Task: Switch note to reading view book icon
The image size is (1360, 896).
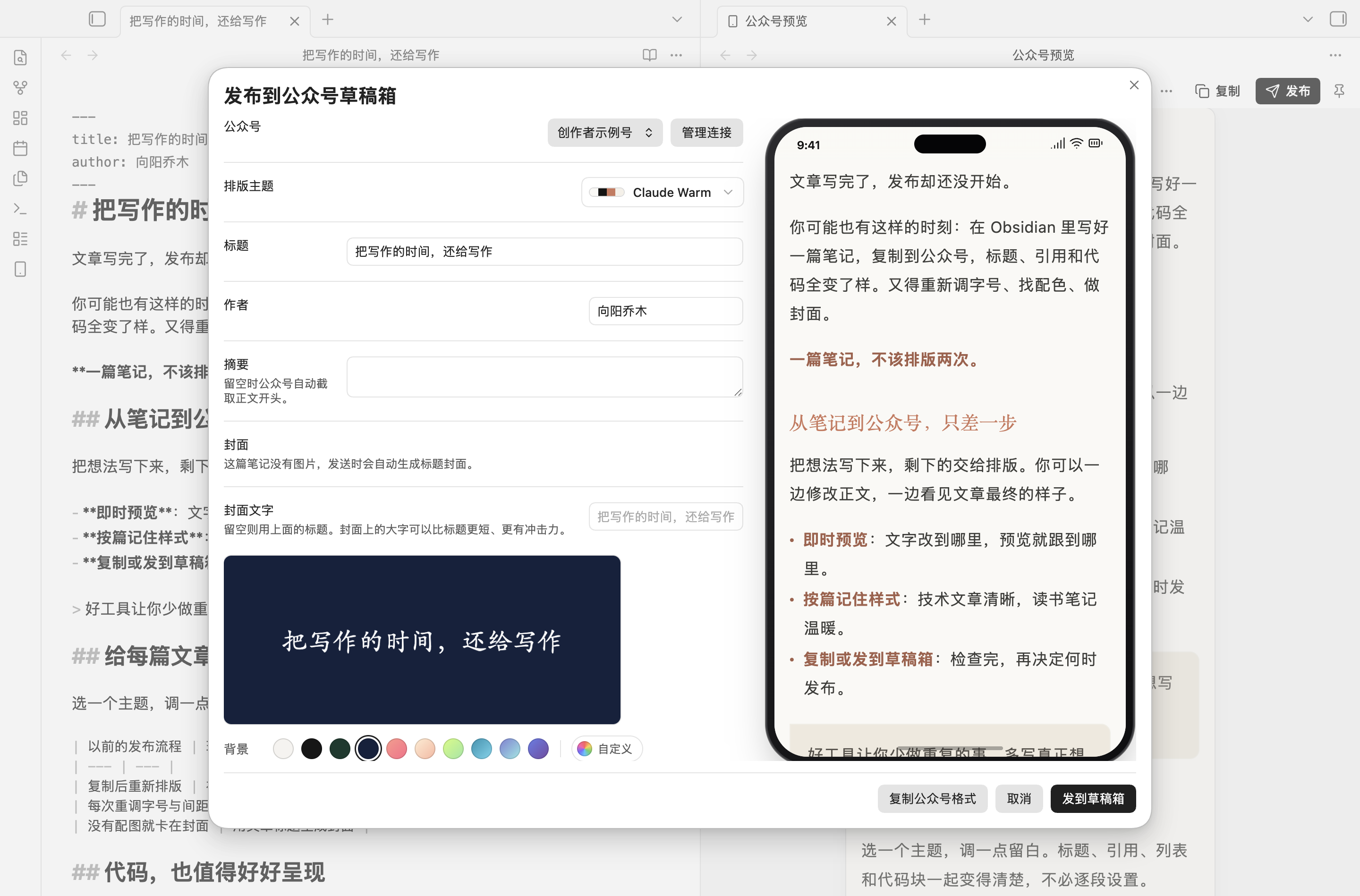Action: point(649,55)
